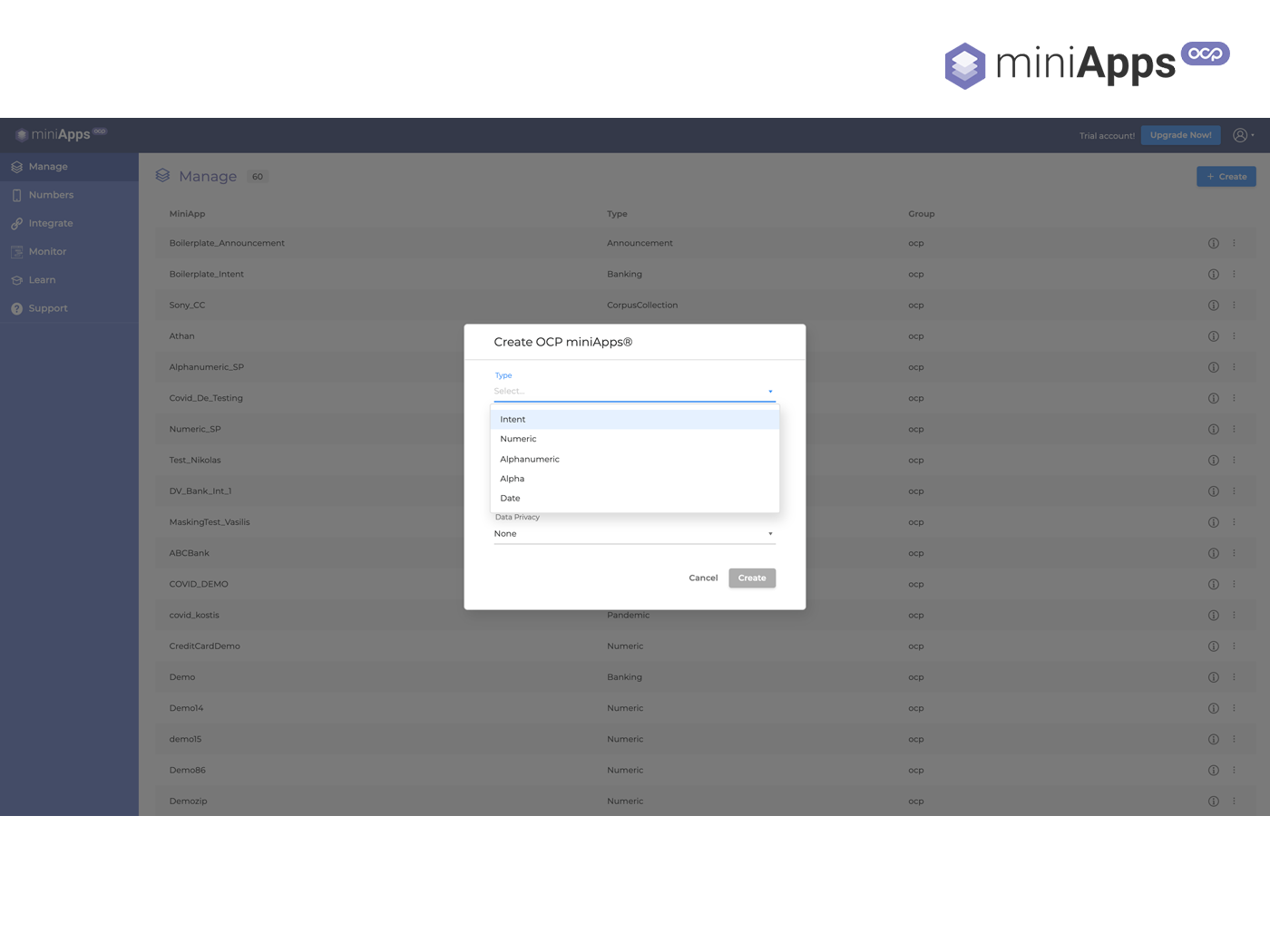Open Manage in the sidebar

(x=69, y=167)
